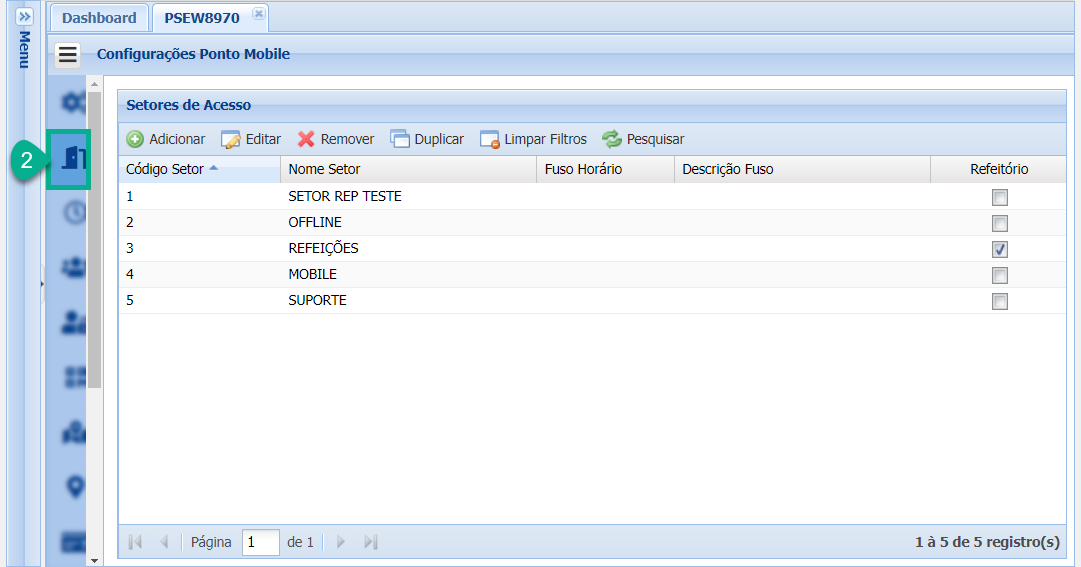Go to last page icon
The width and height of the screenshot is (1081, 567).
(x=371, y=542)
